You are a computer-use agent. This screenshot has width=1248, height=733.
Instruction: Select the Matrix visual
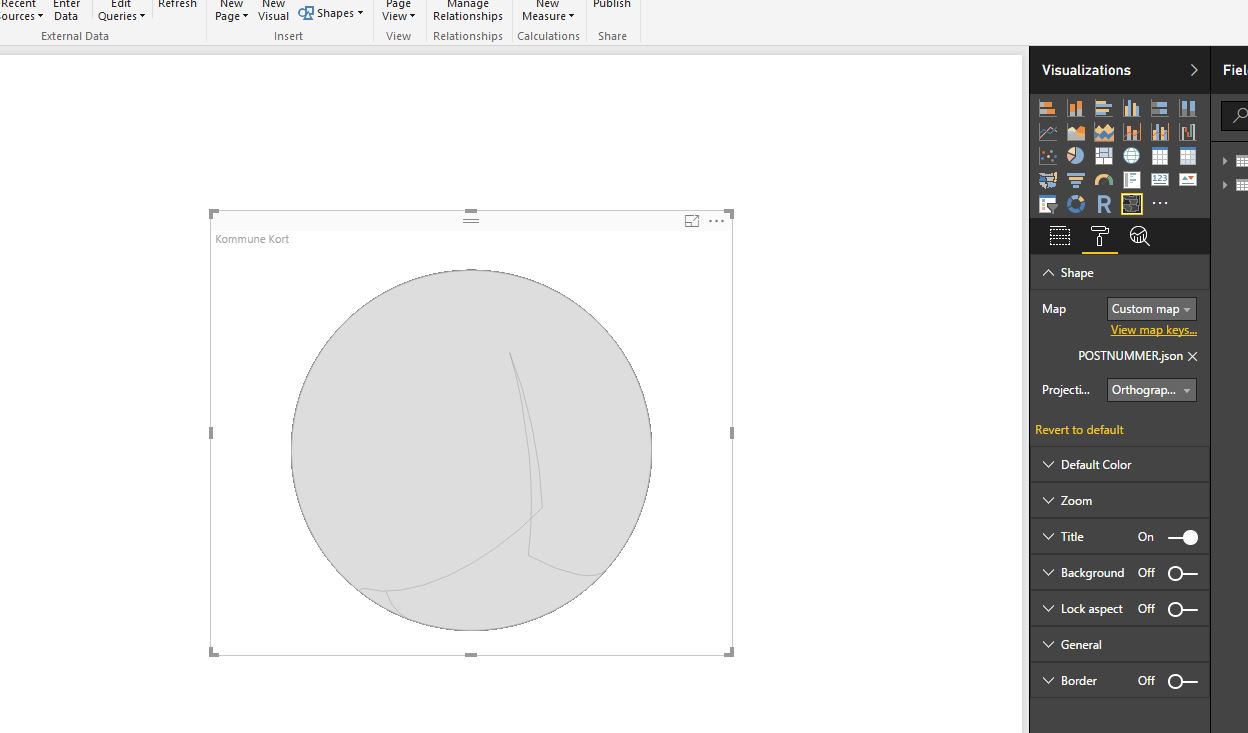click(x=1187, y=156)
